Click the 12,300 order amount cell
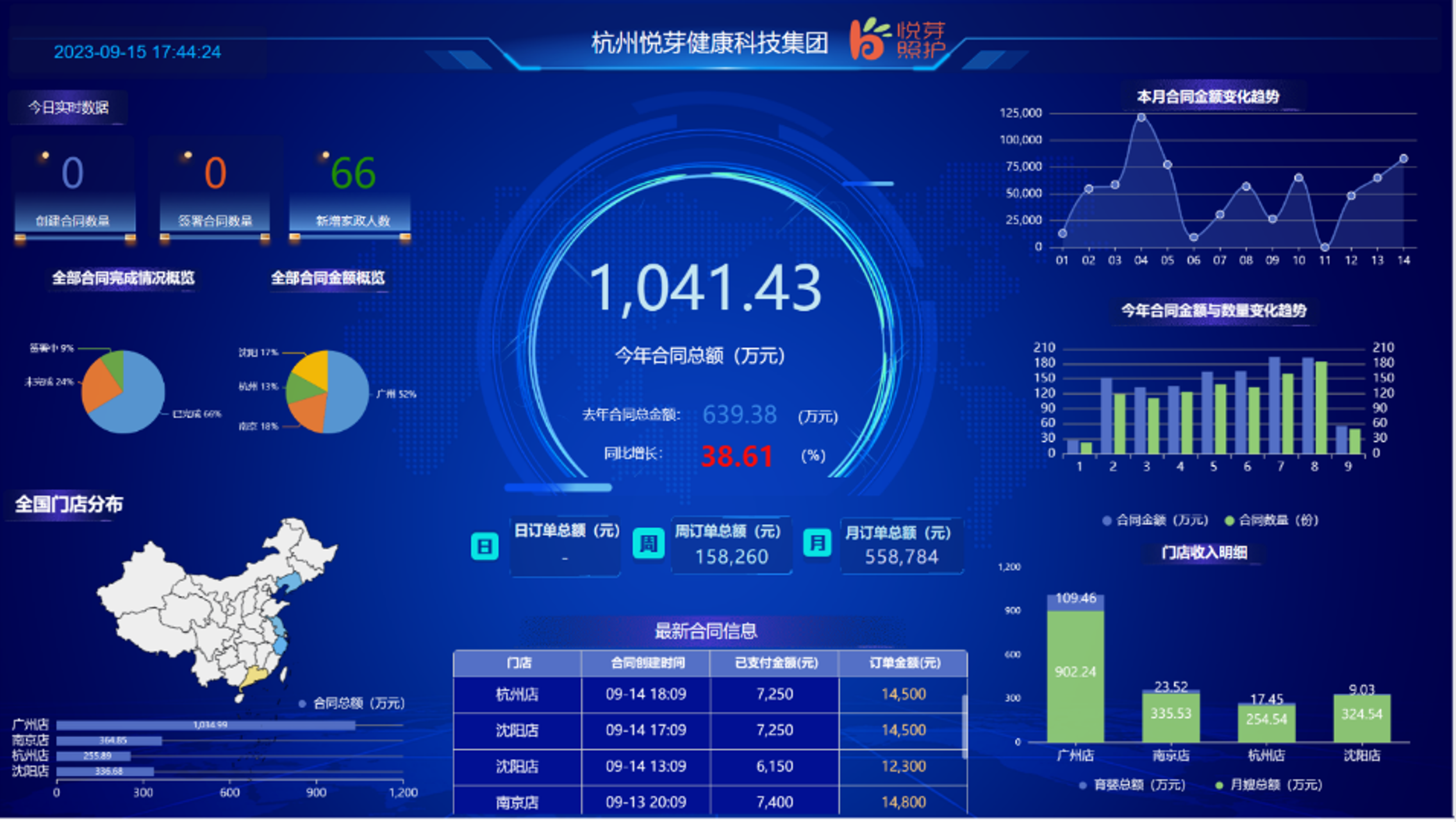 click(904, 766)
